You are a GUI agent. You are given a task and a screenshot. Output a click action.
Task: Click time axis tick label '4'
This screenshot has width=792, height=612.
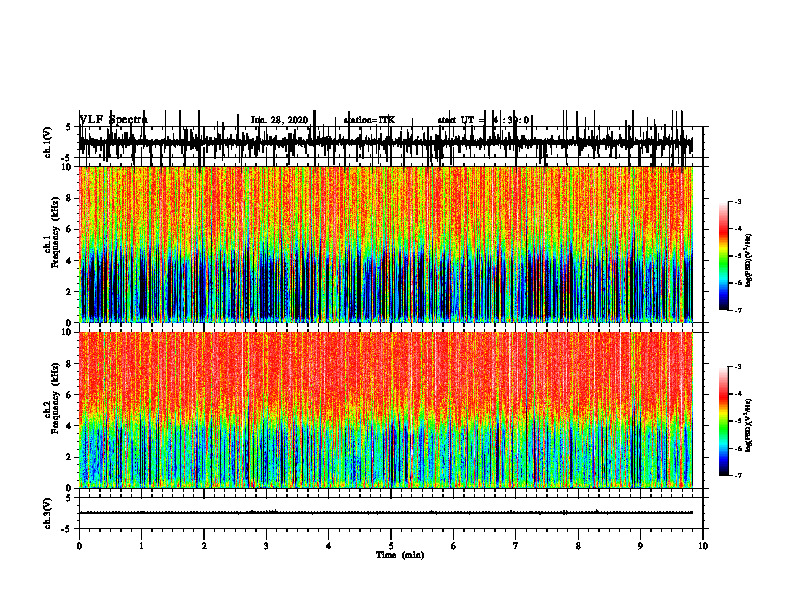(x=329, y=546)
